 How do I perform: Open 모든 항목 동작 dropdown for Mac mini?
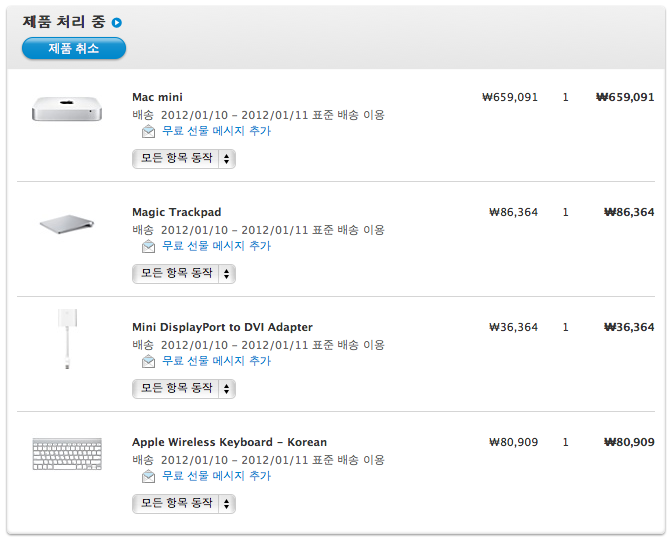point(184,159)
